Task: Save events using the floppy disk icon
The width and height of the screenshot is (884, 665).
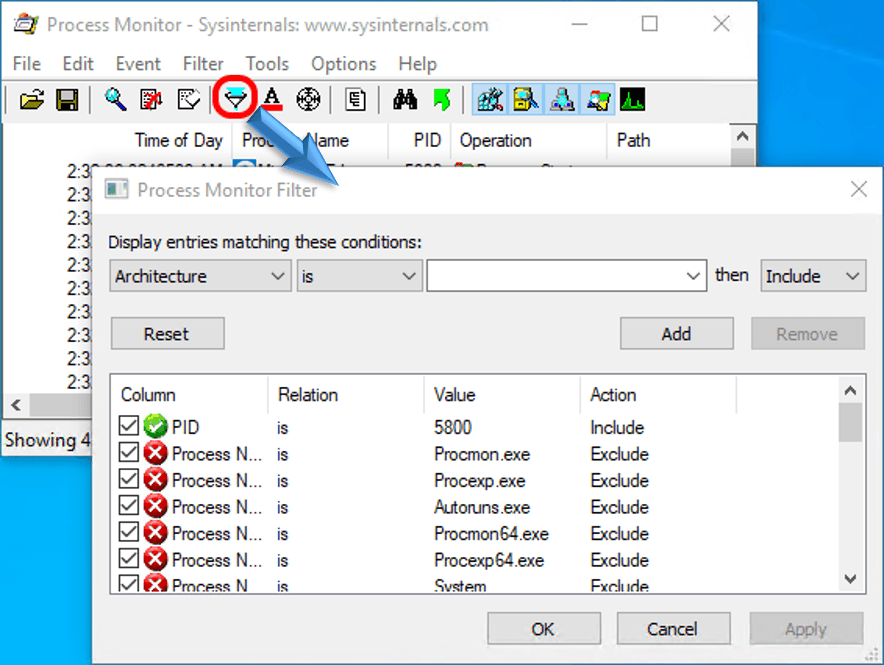Action: [67, 100]
